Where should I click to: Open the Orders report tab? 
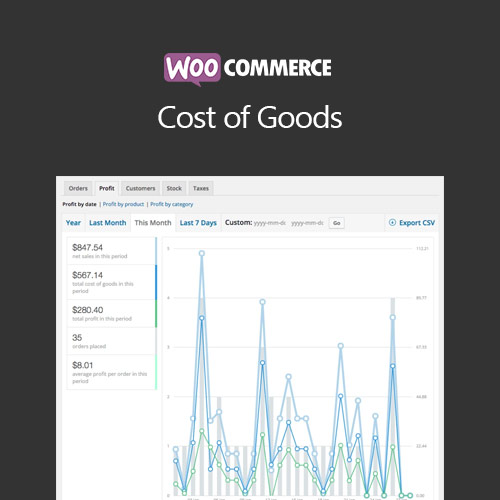pyautogui.click(x=78, y=188)
